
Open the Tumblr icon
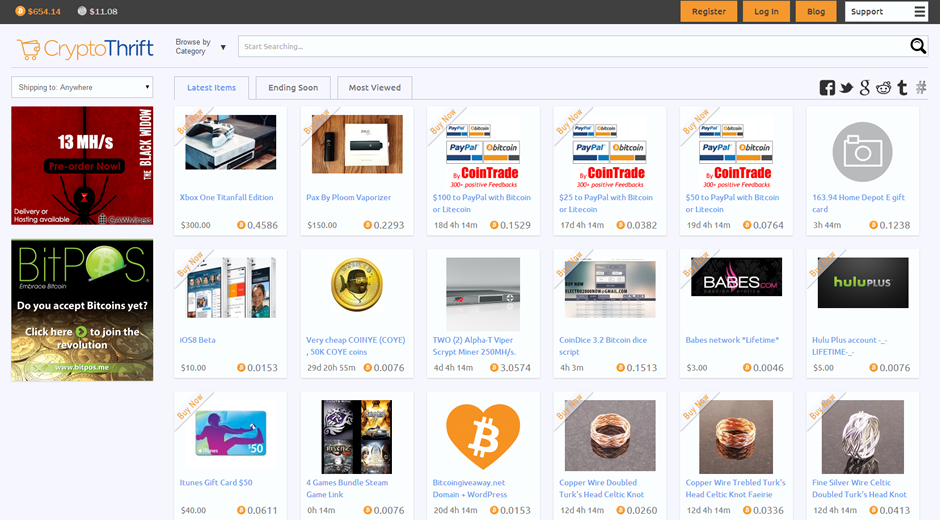point(902,88)
